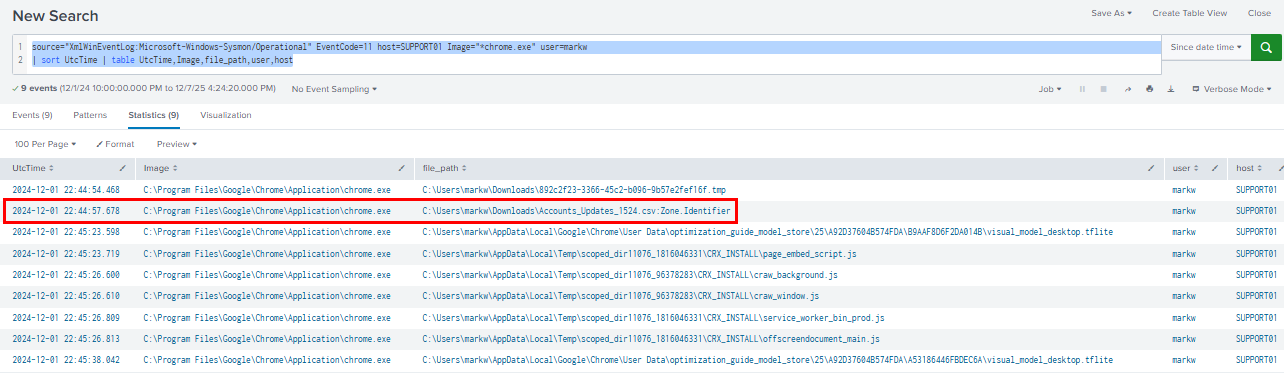Click the 2024-12-01 22:45:23.598 timestamp
Image resolution: width=1284 pixels, height=391 pixels.
click(66, 232)
